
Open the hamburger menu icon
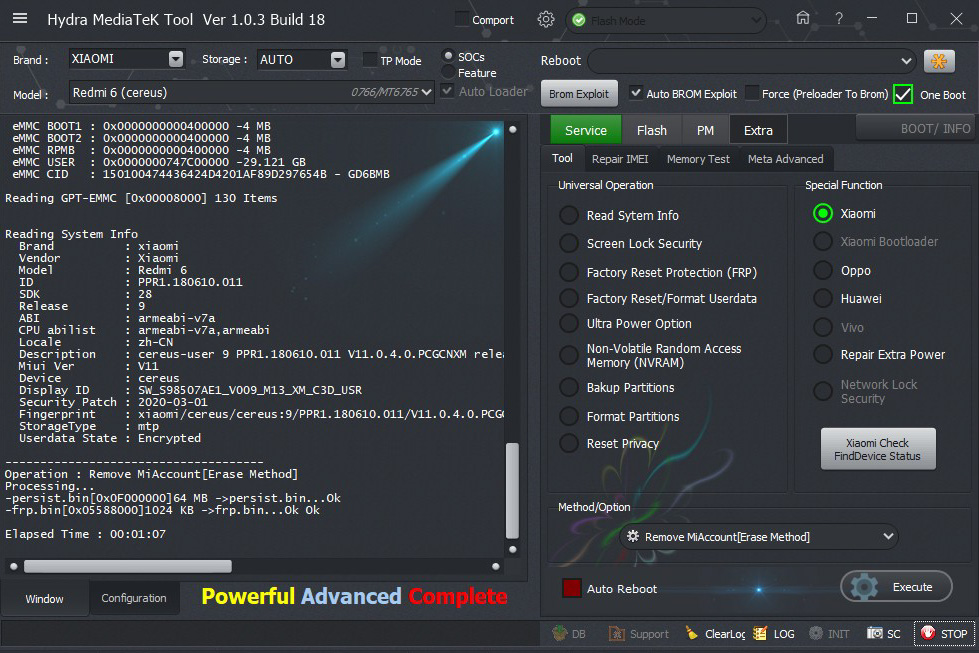click(20, 19)
